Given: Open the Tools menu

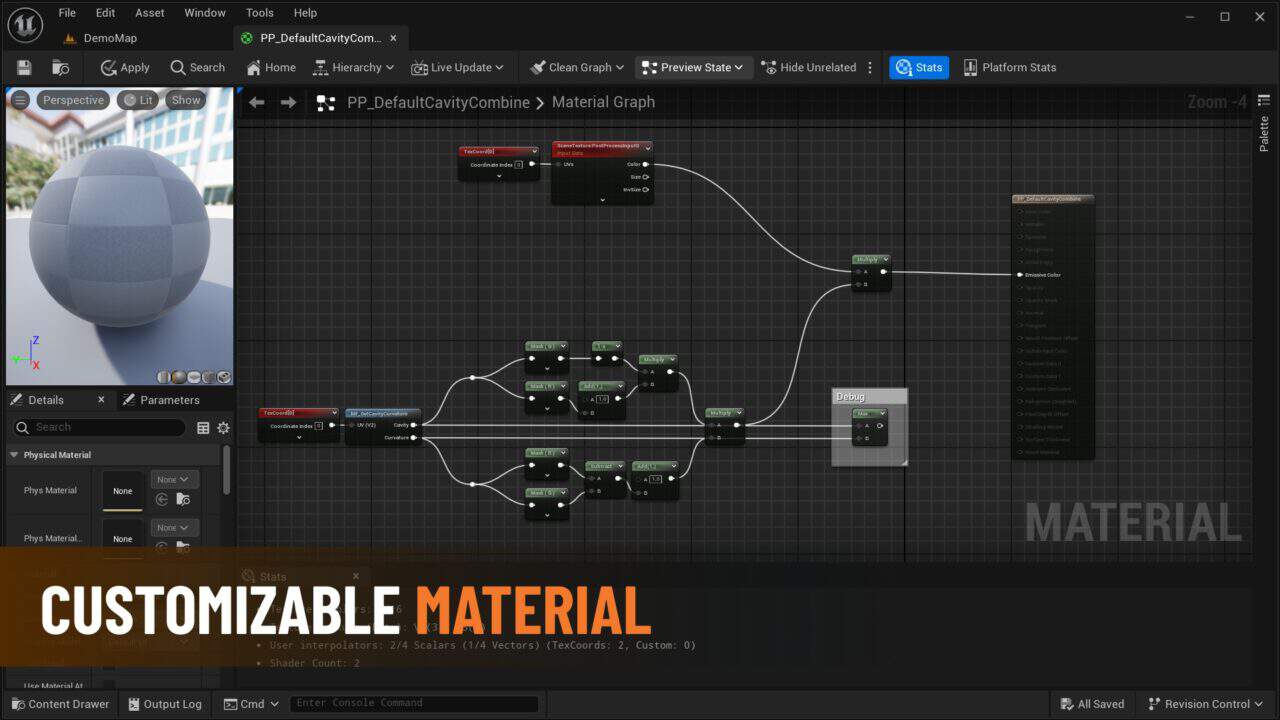Looking at the screenshot, I should [259, 13].
